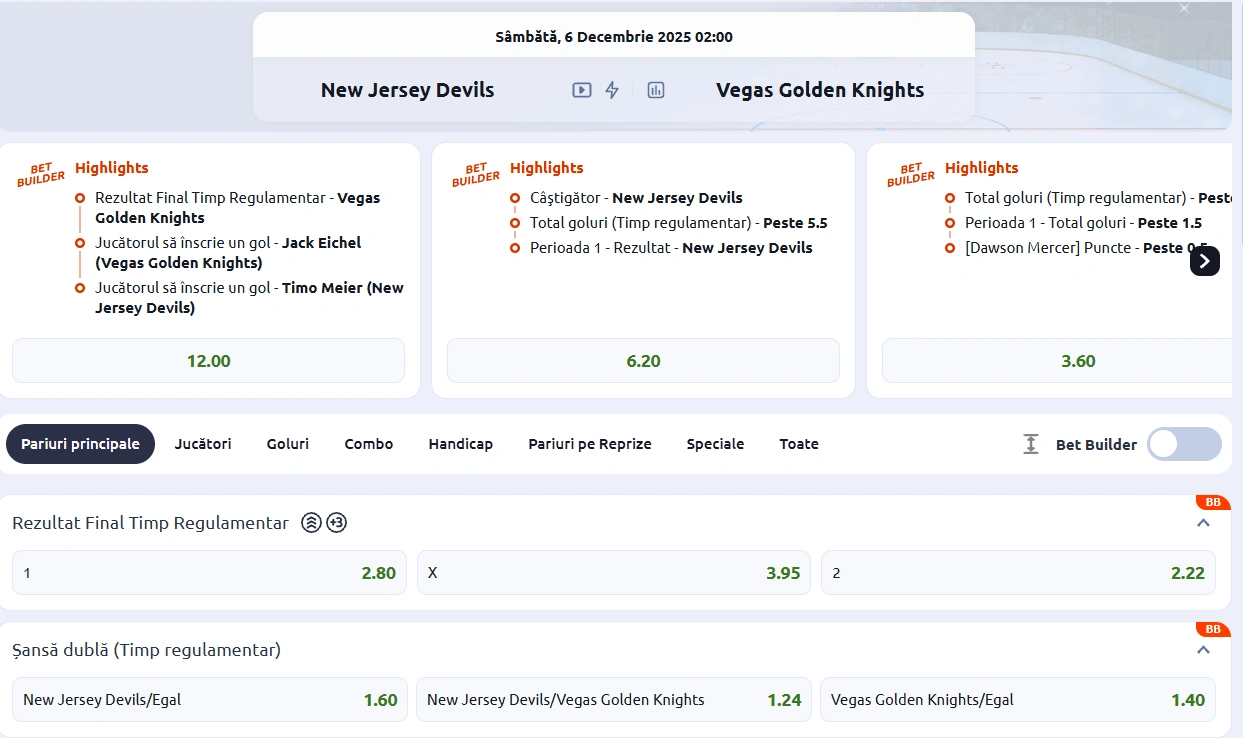
Task: Select the Handicap tab
Action: 461,444
